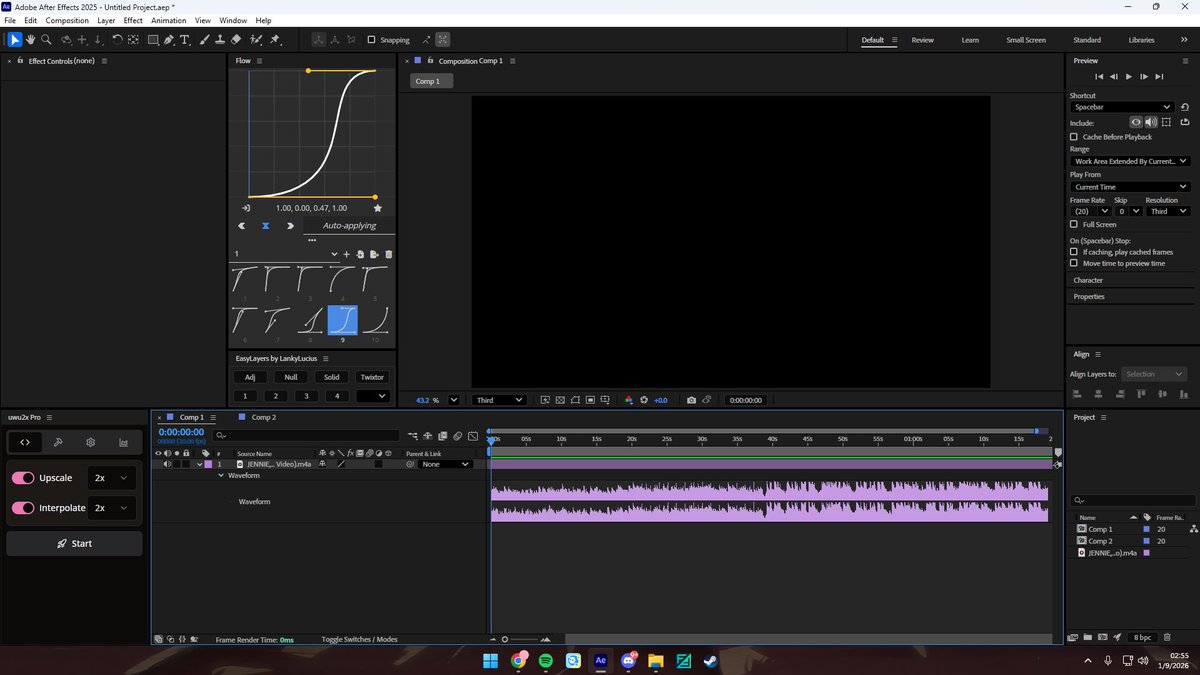Click Toggle Switches / Modes
Image resolution: width=1200 pixels, height=675 pixels.
(359, 639)
